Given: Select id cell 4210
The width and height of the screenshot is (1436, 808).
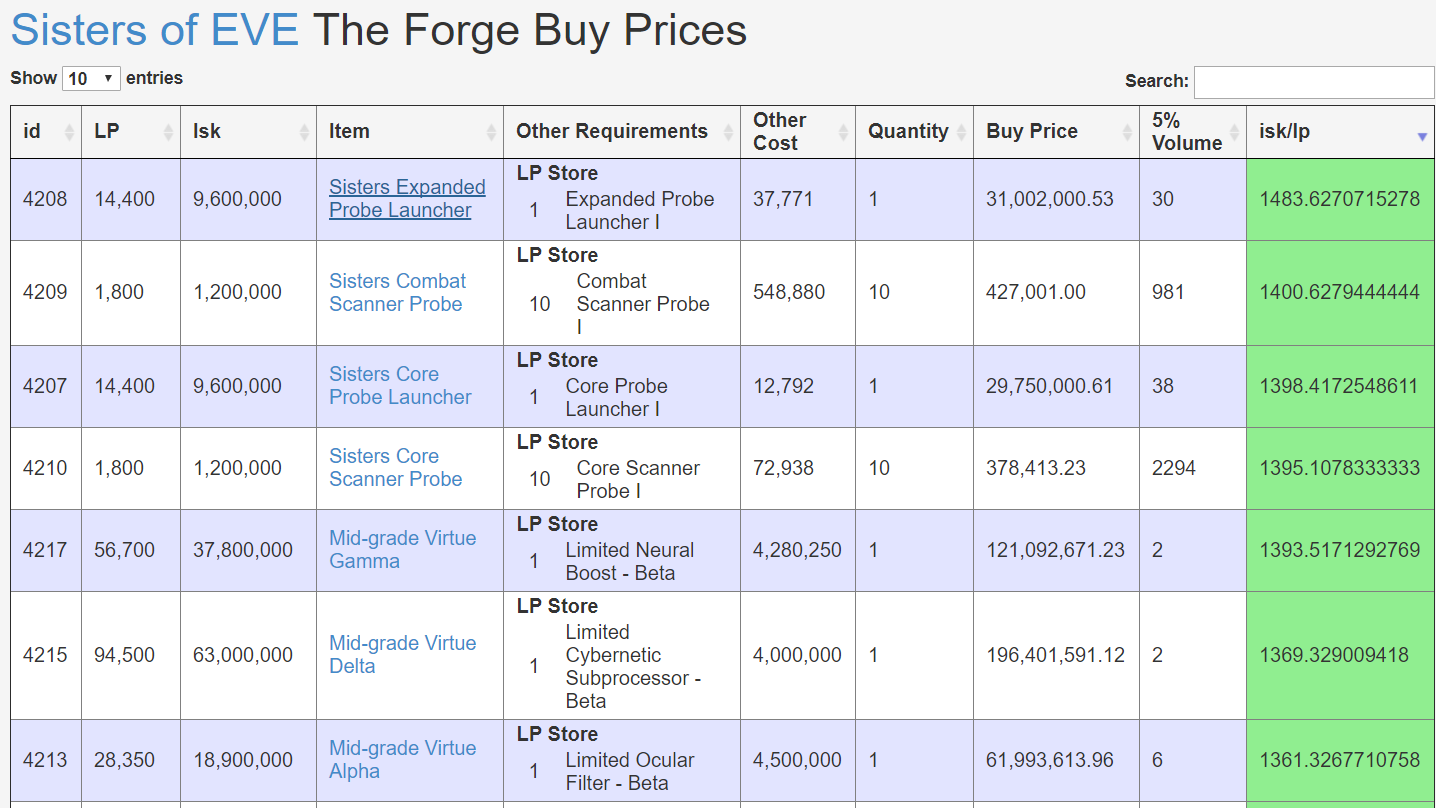Looking at the screenshot, I should coord(45,468).
